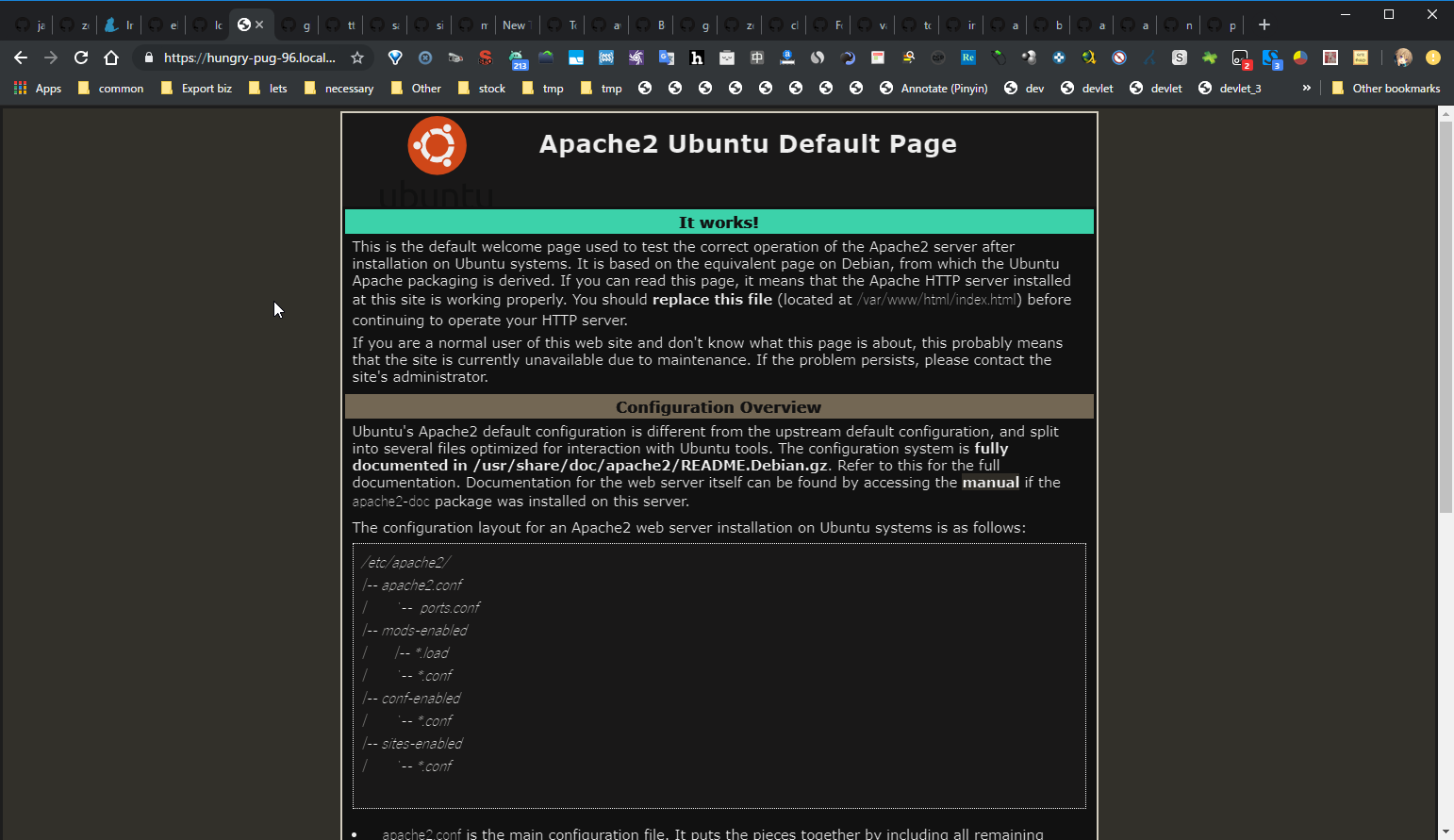Open the Chrome profile avatar
Image resolution: width=1454 pixels, height=840 pixels.
(1403, 58)
